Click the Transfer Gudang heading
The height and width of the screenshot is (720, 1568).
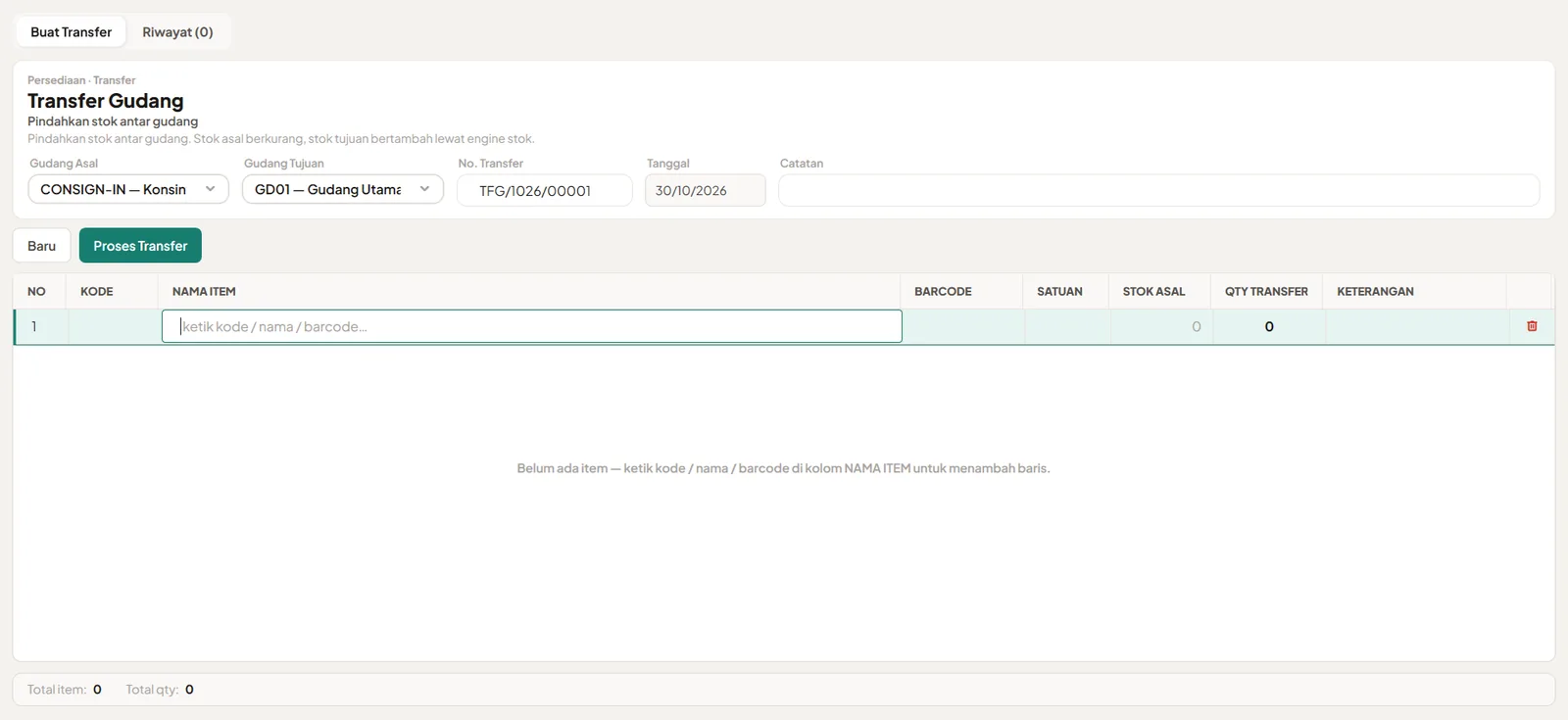click(106, 101)
